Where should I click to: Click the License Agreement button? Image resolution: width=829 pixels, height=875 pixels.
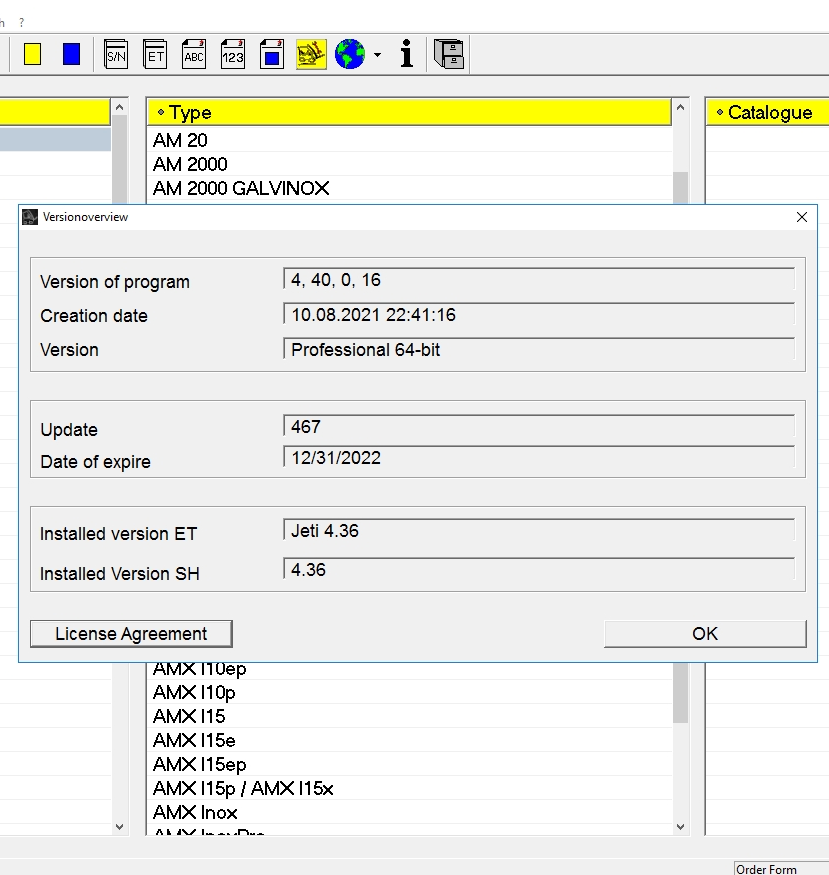click(131, 634)
